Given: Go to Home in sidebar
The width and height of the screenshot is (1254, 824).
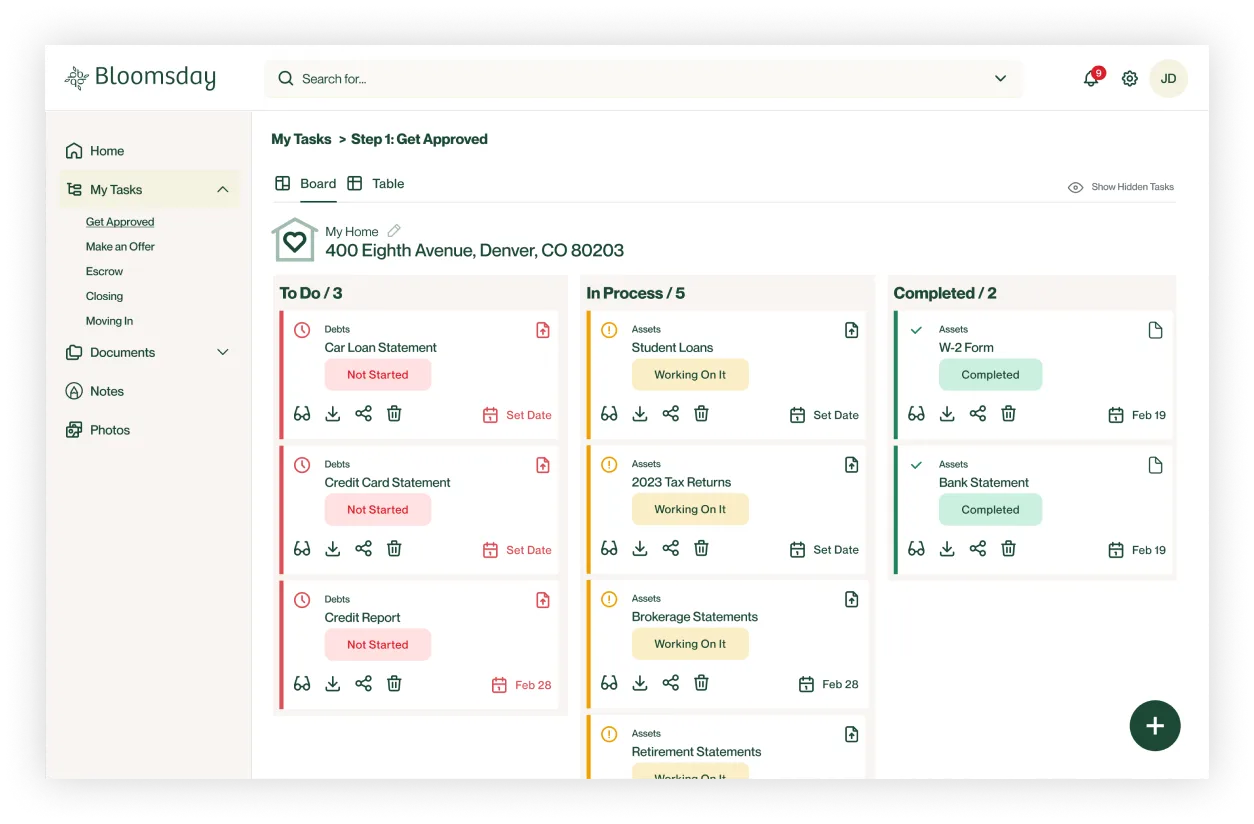Looking at the screenshot, I should click(x=95, y=151).
